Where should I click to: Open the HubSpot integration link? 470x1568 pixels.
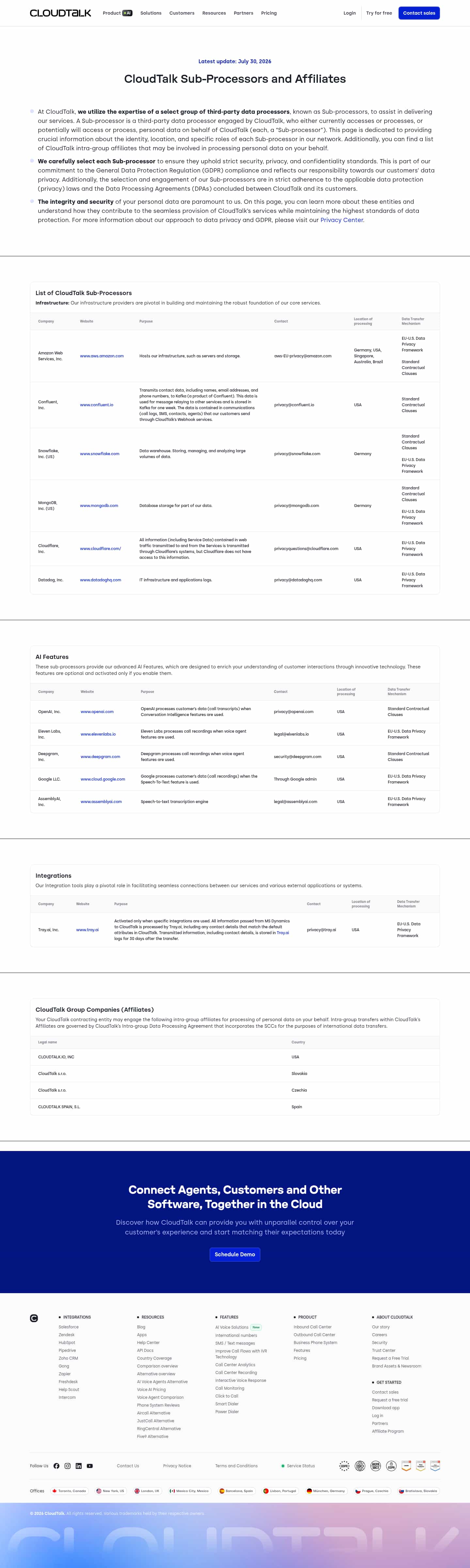67,1342
